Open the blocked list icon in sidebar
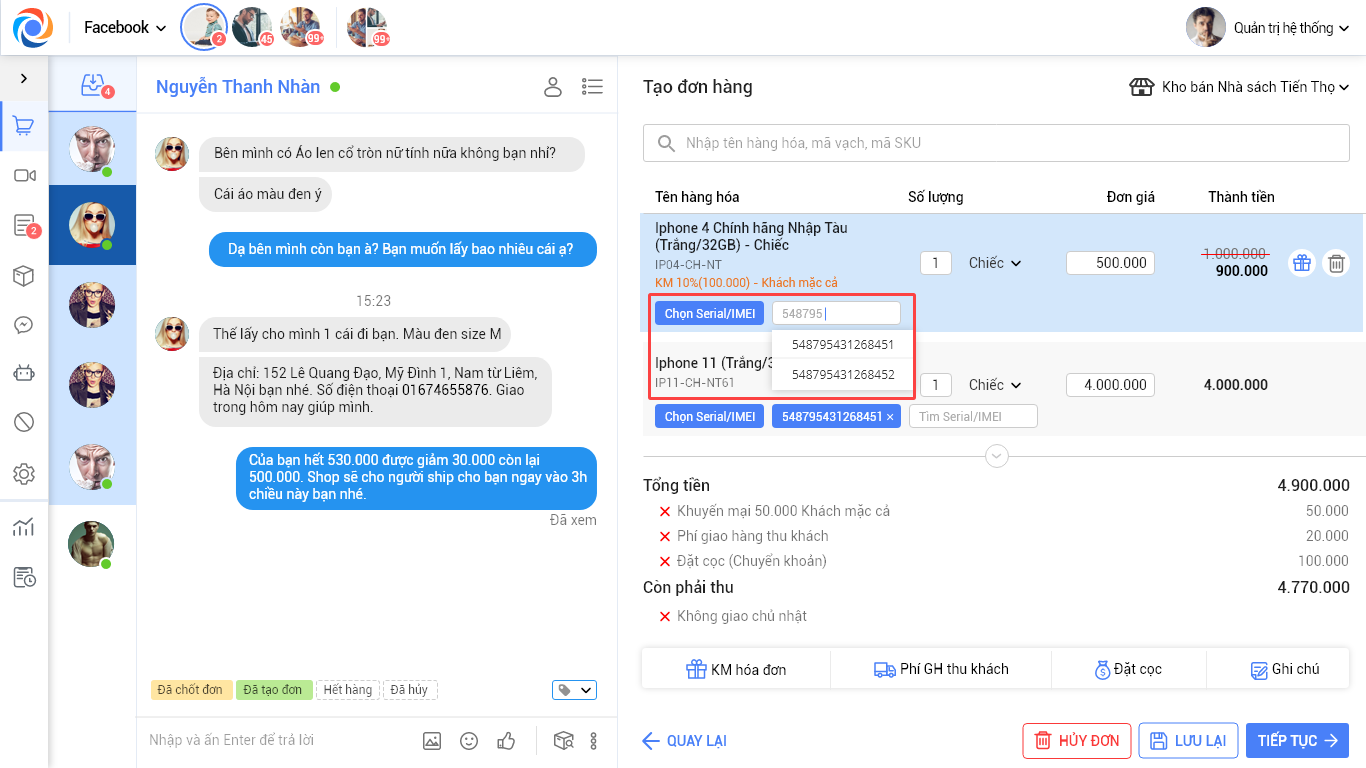This screenshot has width=1366, height=768. click(x=24, y=422)
